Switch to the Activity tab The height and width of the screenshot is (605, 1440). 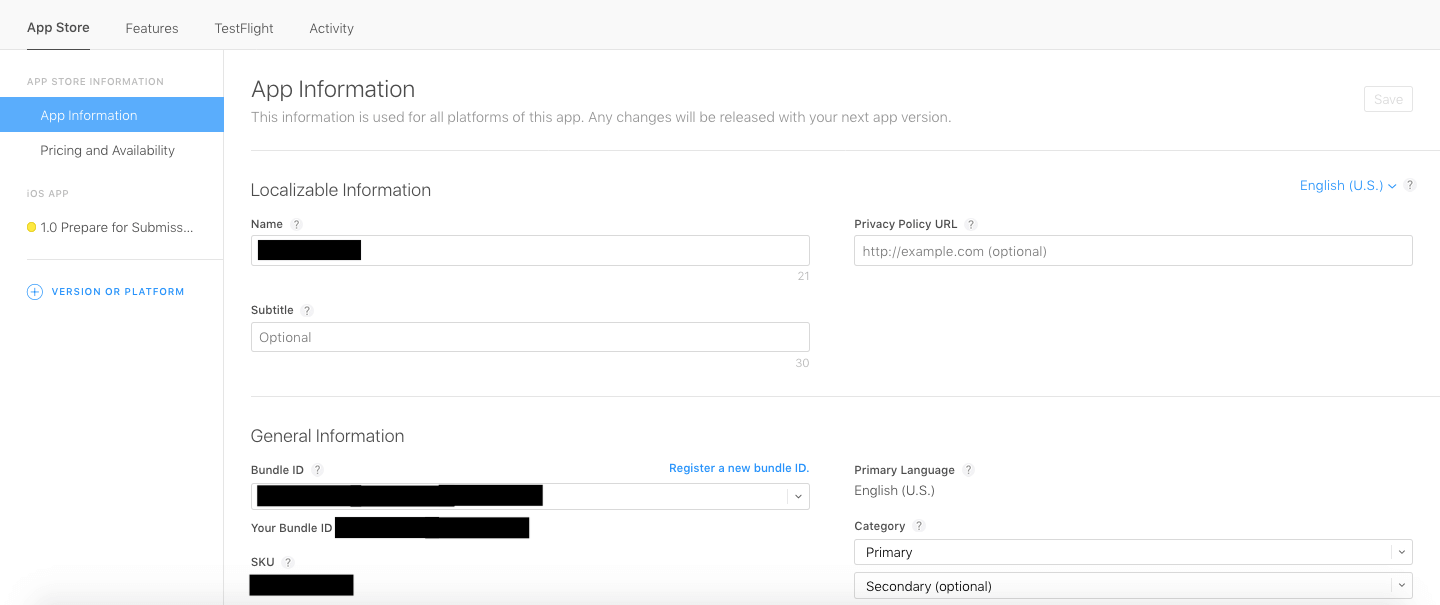(332, 28)
